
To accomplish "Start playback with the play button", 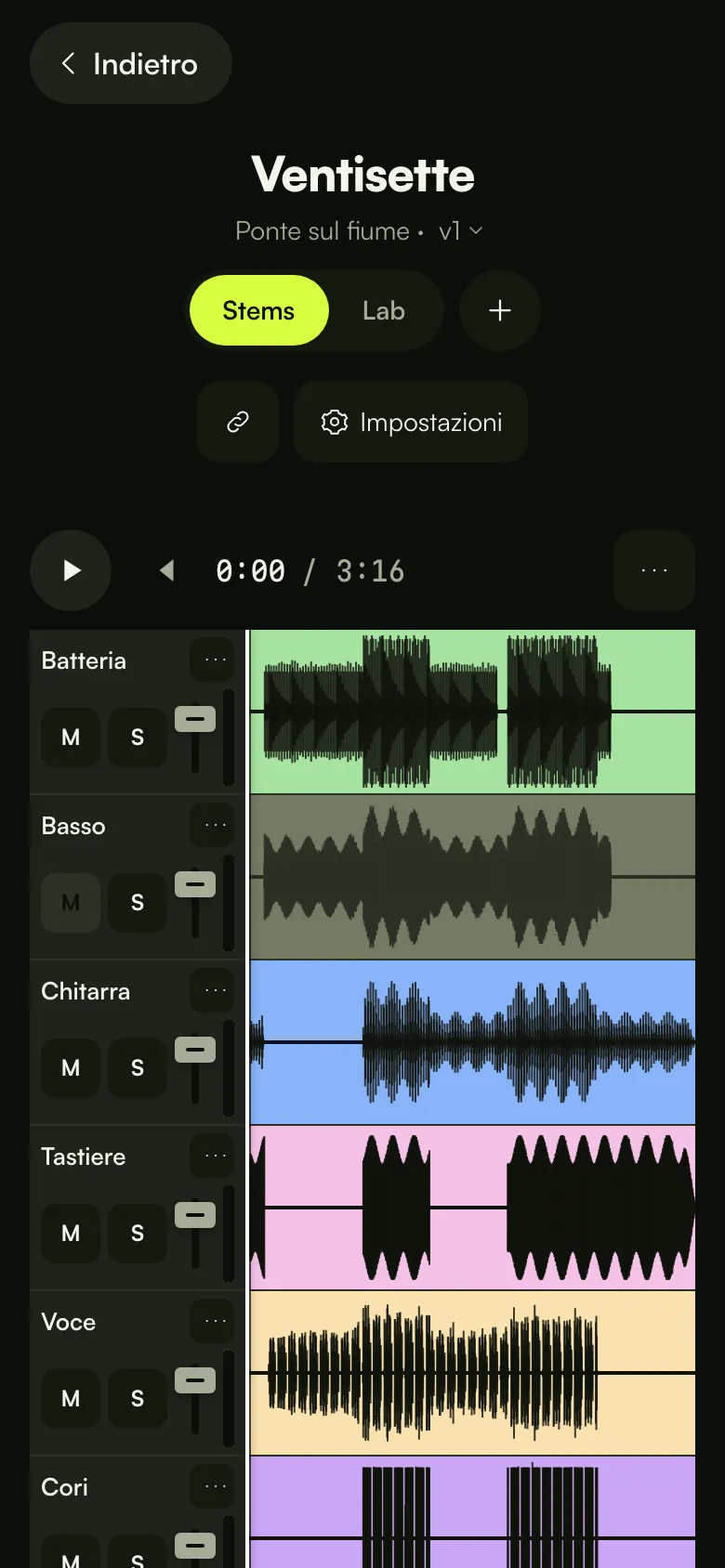I will [x=71, y=570].
